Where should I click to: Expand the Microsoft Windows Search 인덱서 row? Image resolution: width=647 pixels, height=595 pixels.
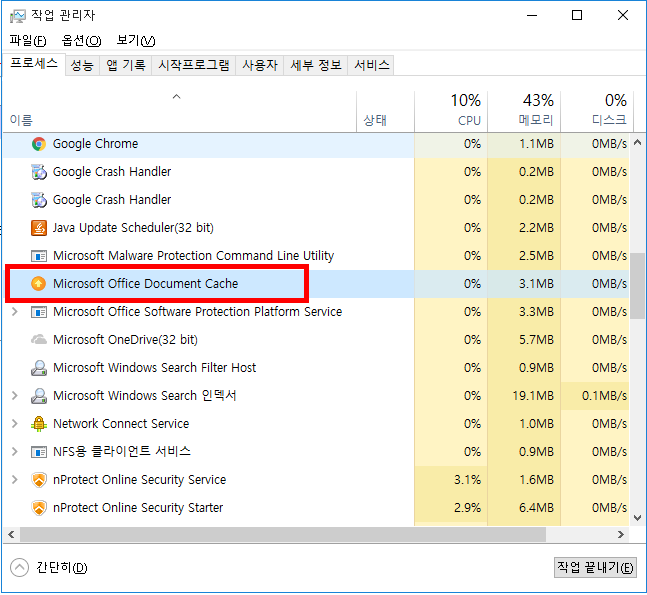[14, 396]
